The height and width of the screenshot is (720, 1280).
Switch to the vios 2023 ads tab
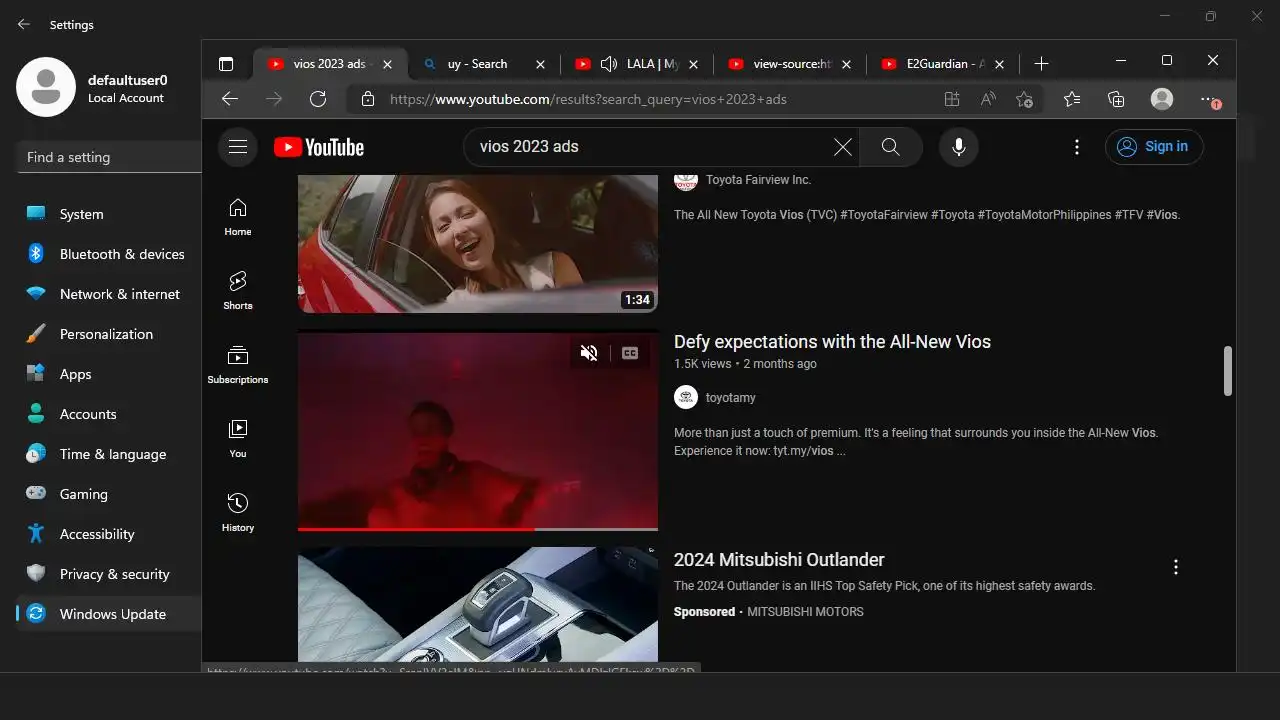point(329,64)
